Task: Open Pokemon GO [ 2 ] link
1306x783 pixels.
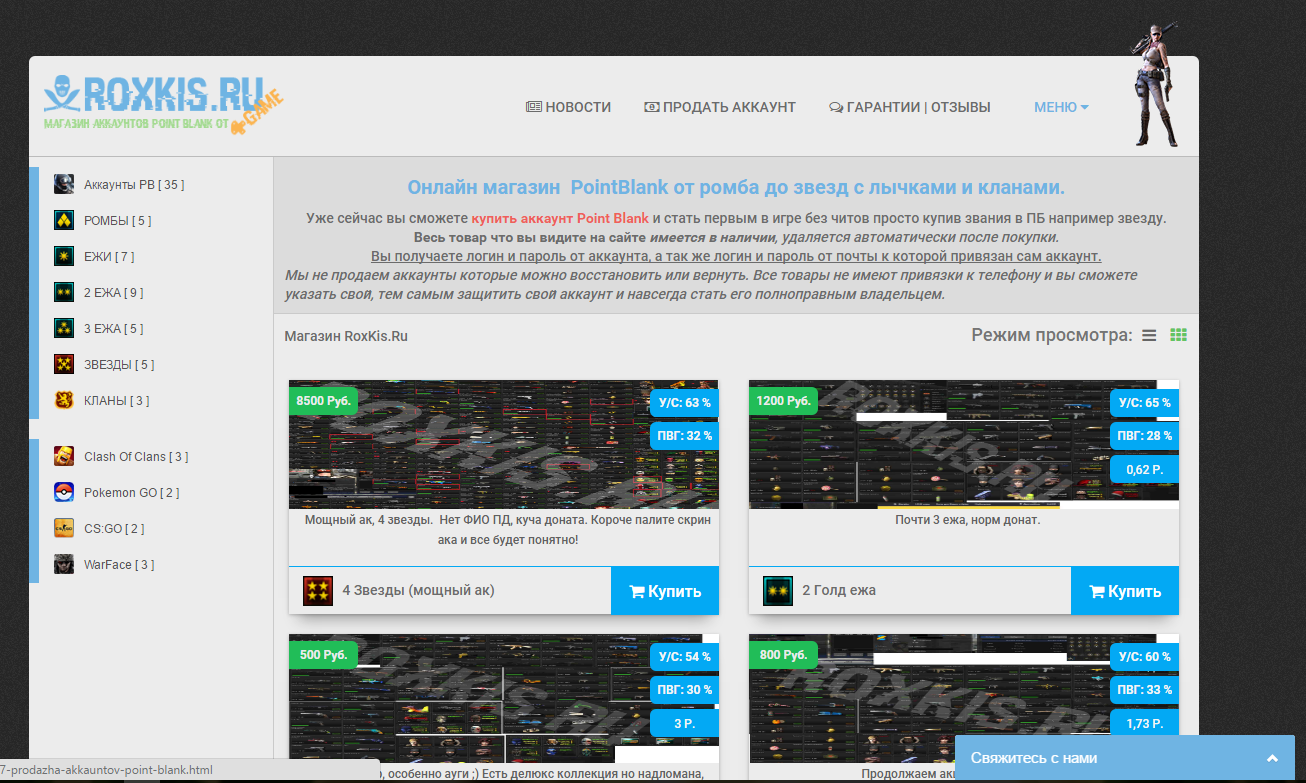Action: pos(132,493)
